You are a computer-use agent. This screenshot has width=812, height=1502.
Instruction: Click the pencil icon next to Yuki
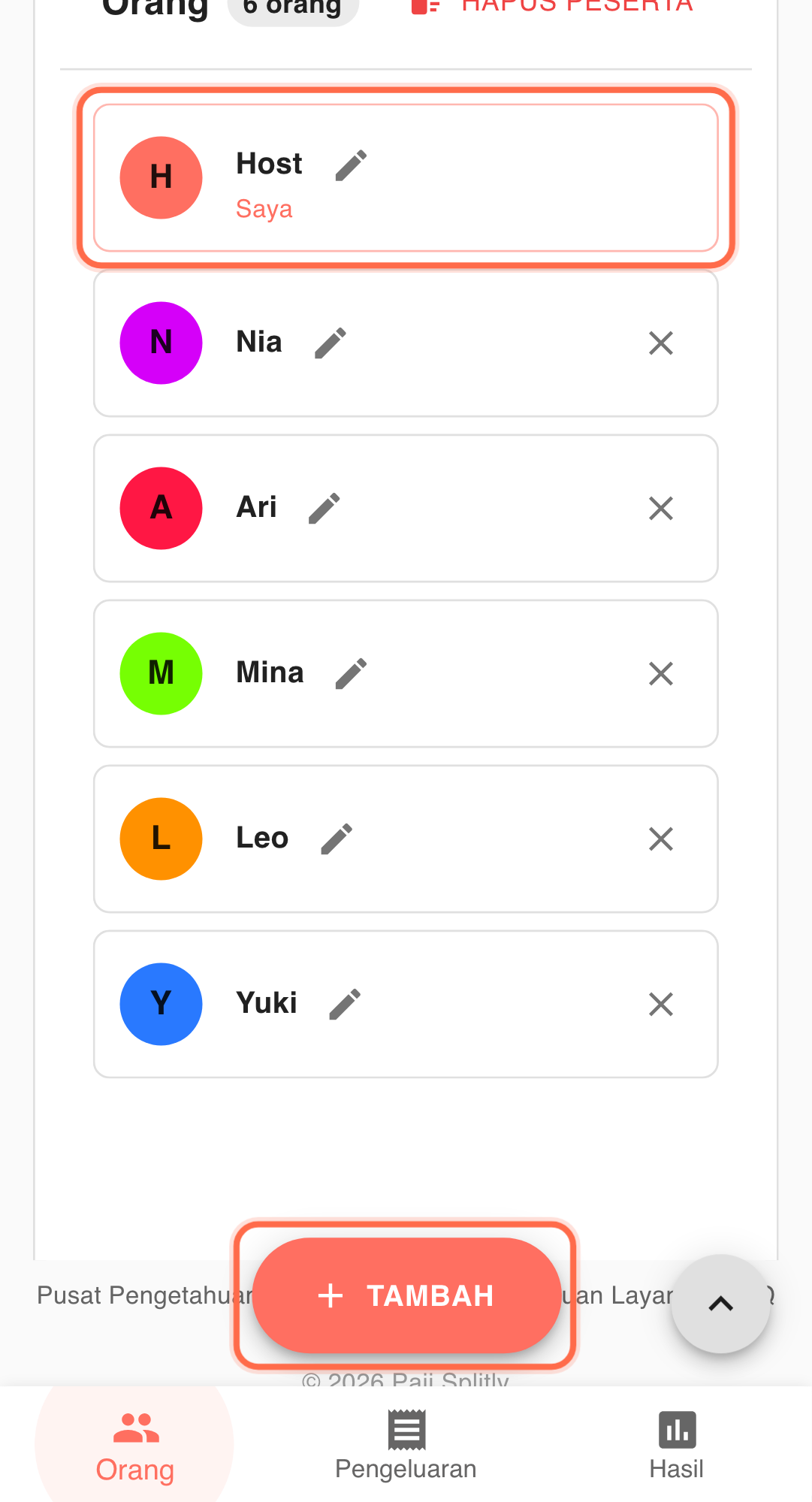(x=346, y=1005)
